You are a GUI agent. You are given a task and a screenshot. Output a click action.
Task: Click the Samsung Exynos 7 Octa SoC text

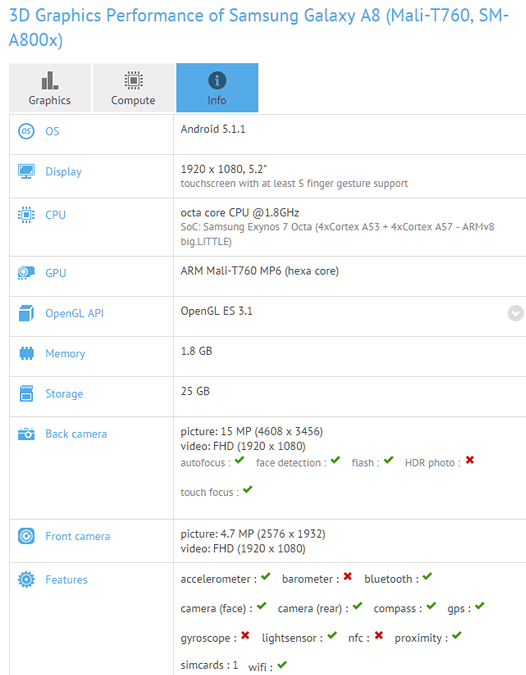pyautogui.click(x=337, y=234)
